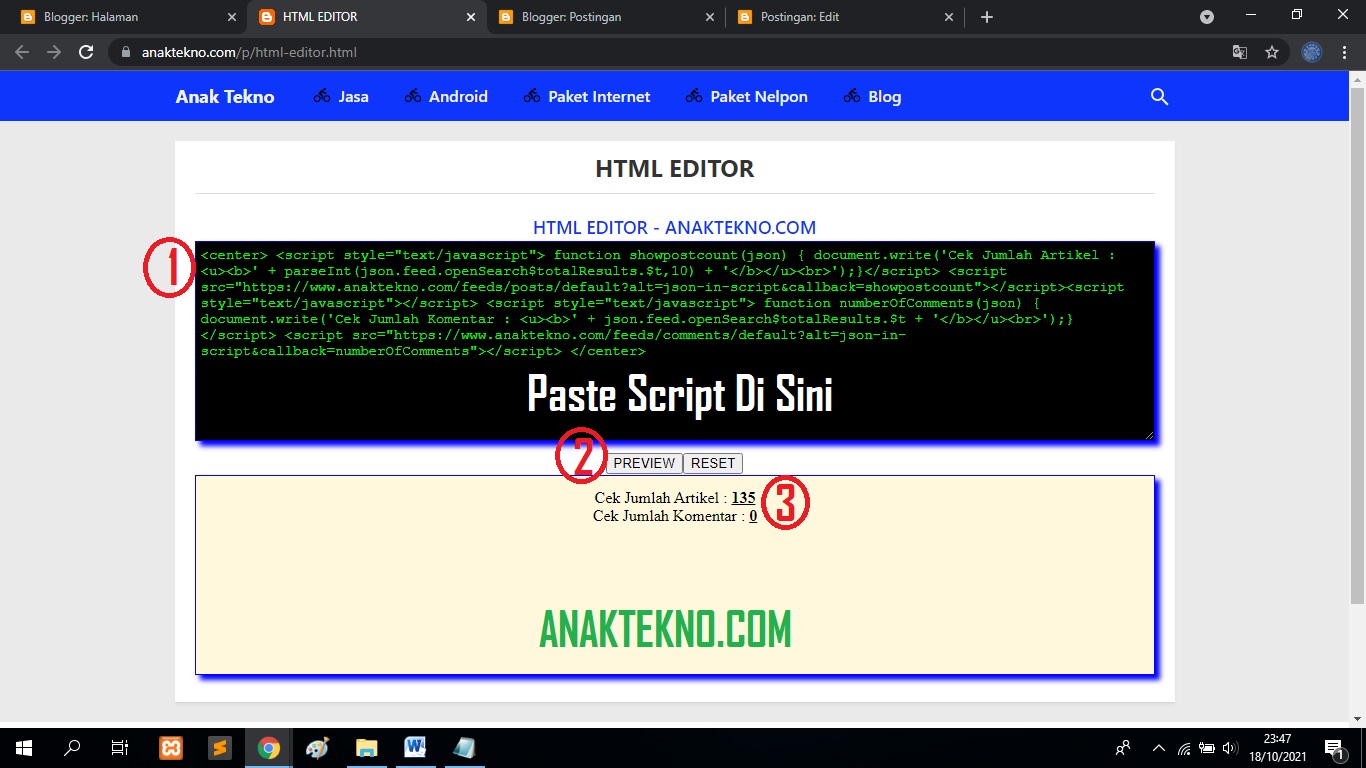Click the bicycle icon beside Blog
1366x768 pixels.
(x=852, y=97)
